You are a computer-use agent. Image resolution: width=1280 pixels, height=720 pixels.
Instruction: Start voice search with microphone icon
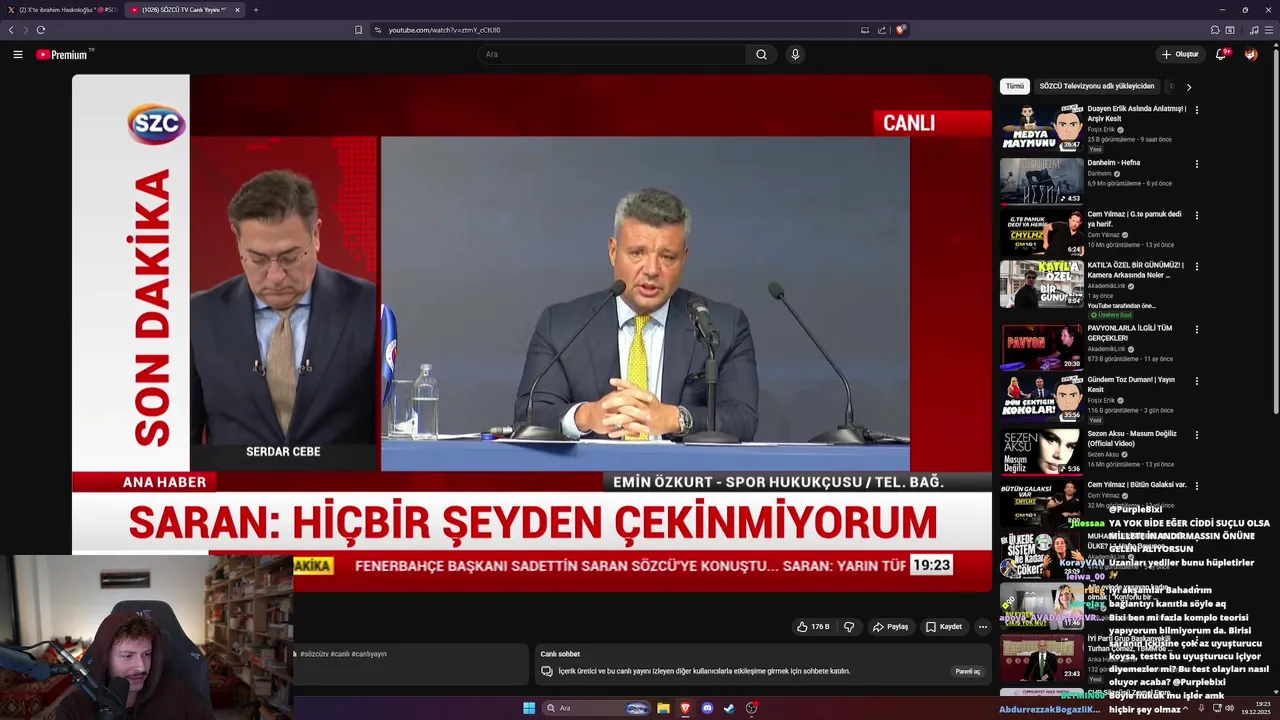[x=795, y=55]
